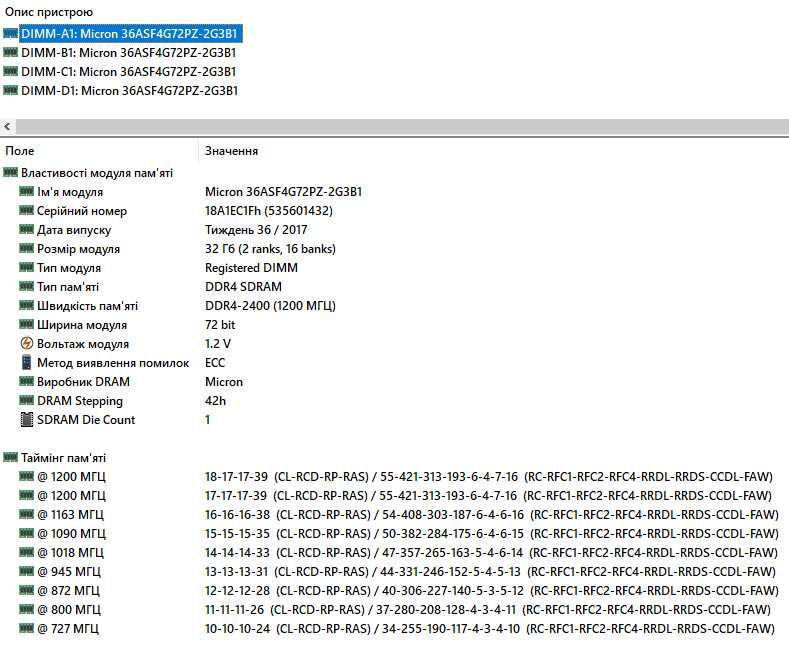Screen dimensions: 789x648
Task: Click the icon next to 'Дата випуску'
Action: point(27,229)
